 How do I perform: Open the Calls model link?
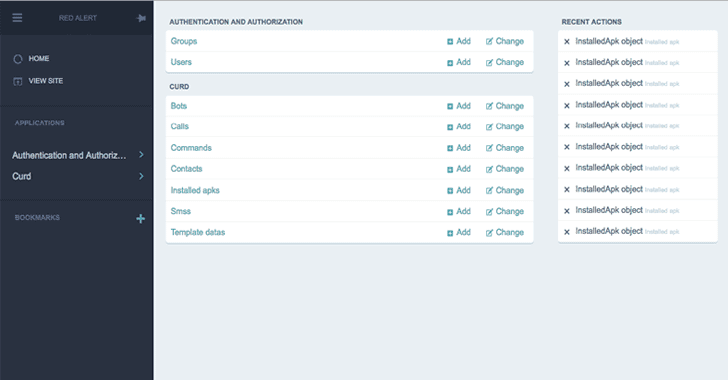pyautogui.click(x=180, y=126)
